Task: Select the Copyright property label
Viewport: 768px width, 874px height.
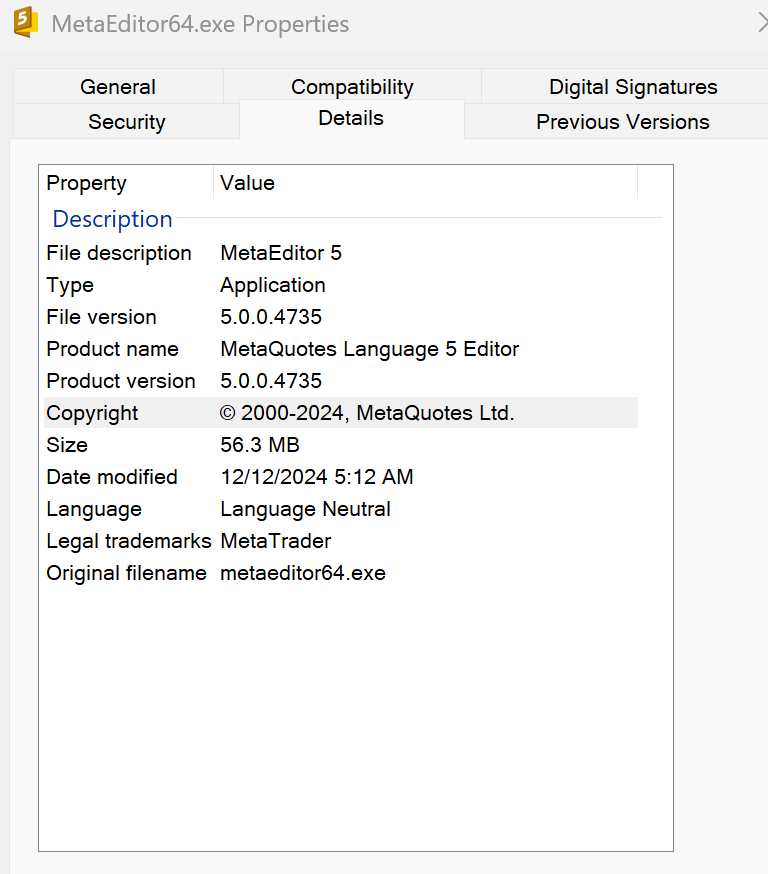Action: (x=92, y=413)
